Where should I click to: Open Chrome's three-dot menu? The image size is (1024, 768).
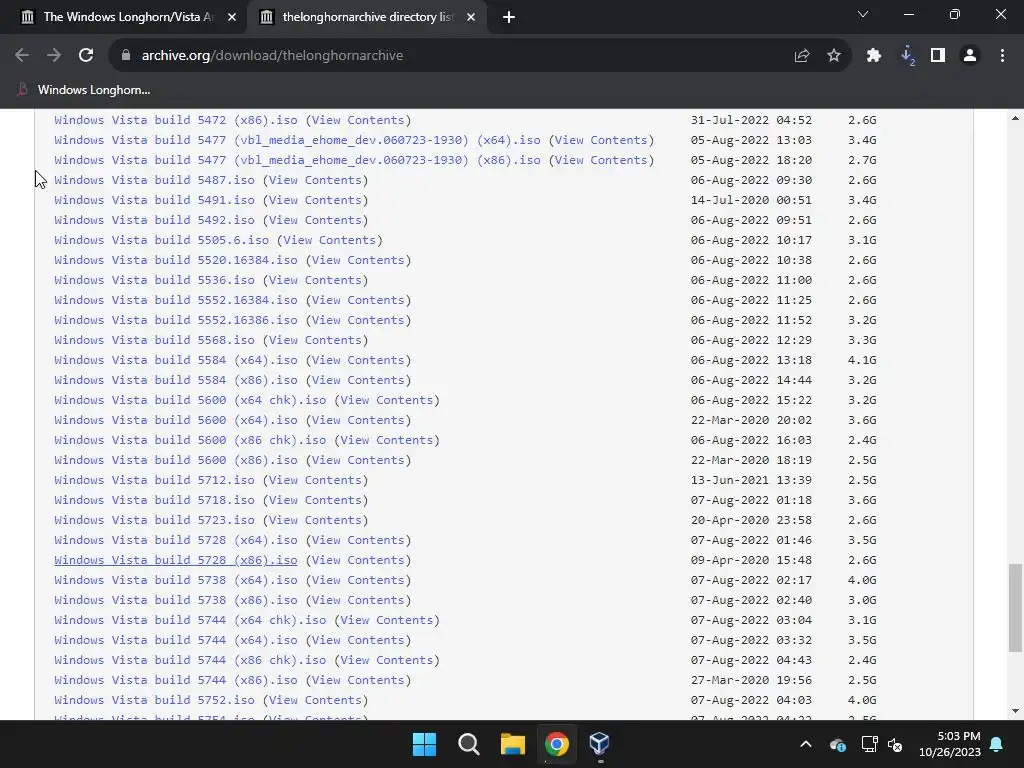[1002, 56]
